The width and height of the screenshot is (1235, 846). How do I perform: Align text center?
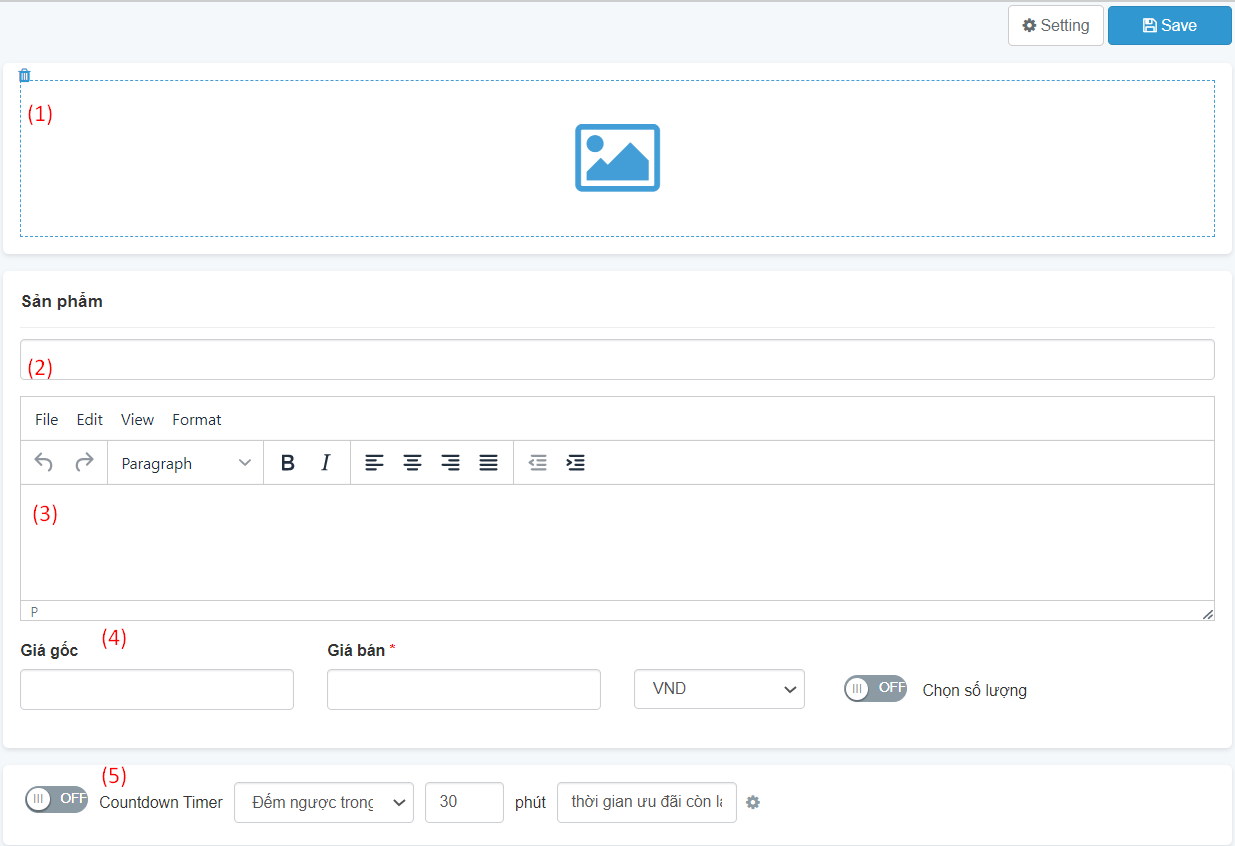(x=412, y=463)
